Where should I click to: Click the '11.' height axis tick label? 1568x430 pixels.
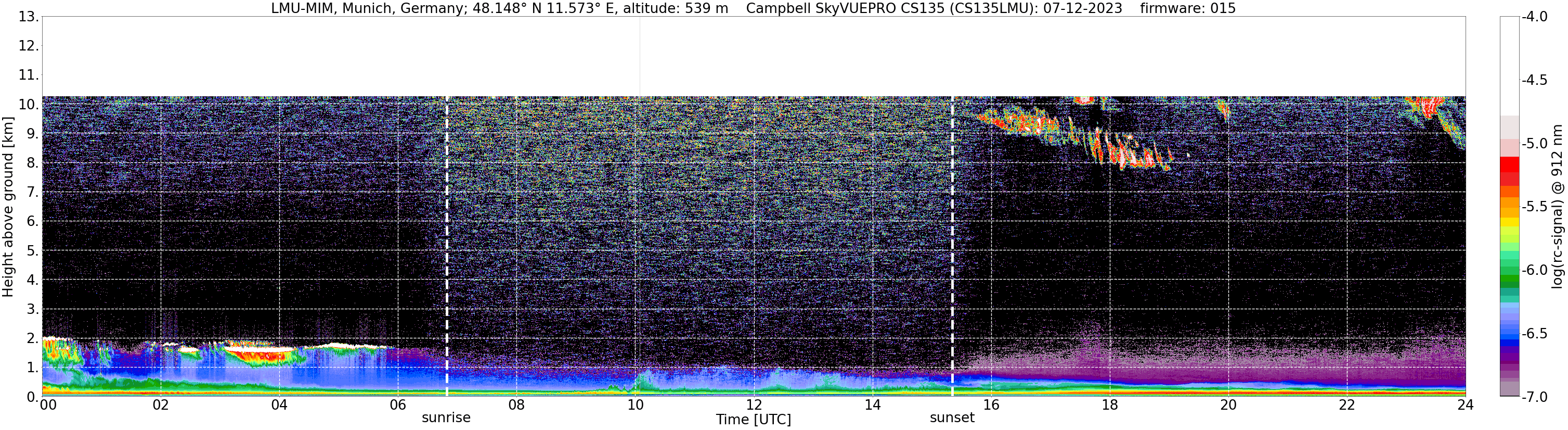point(28,75)
